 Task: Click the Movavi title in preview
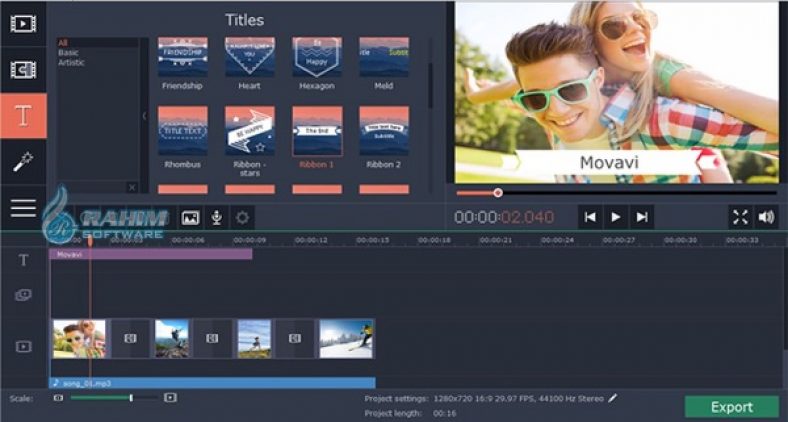point(609,162)
